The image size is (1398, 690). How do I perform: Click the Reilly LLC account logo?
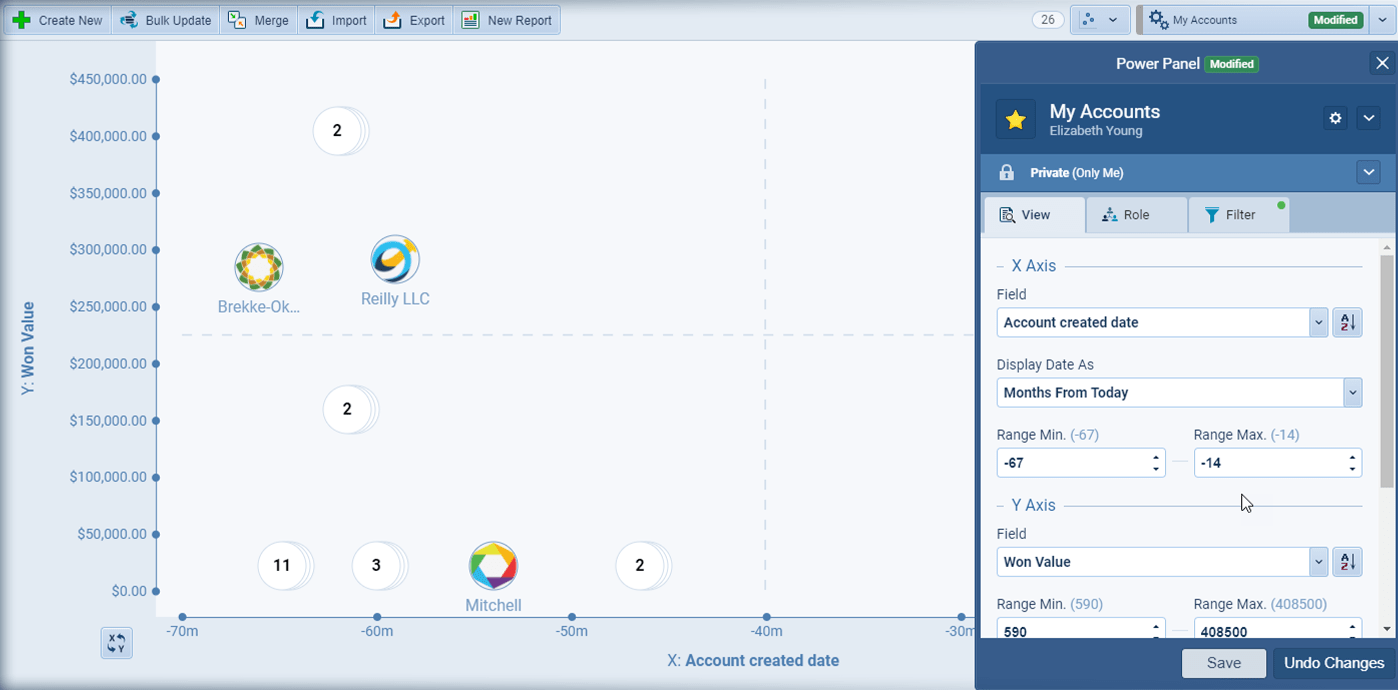(x=395, y=260)
